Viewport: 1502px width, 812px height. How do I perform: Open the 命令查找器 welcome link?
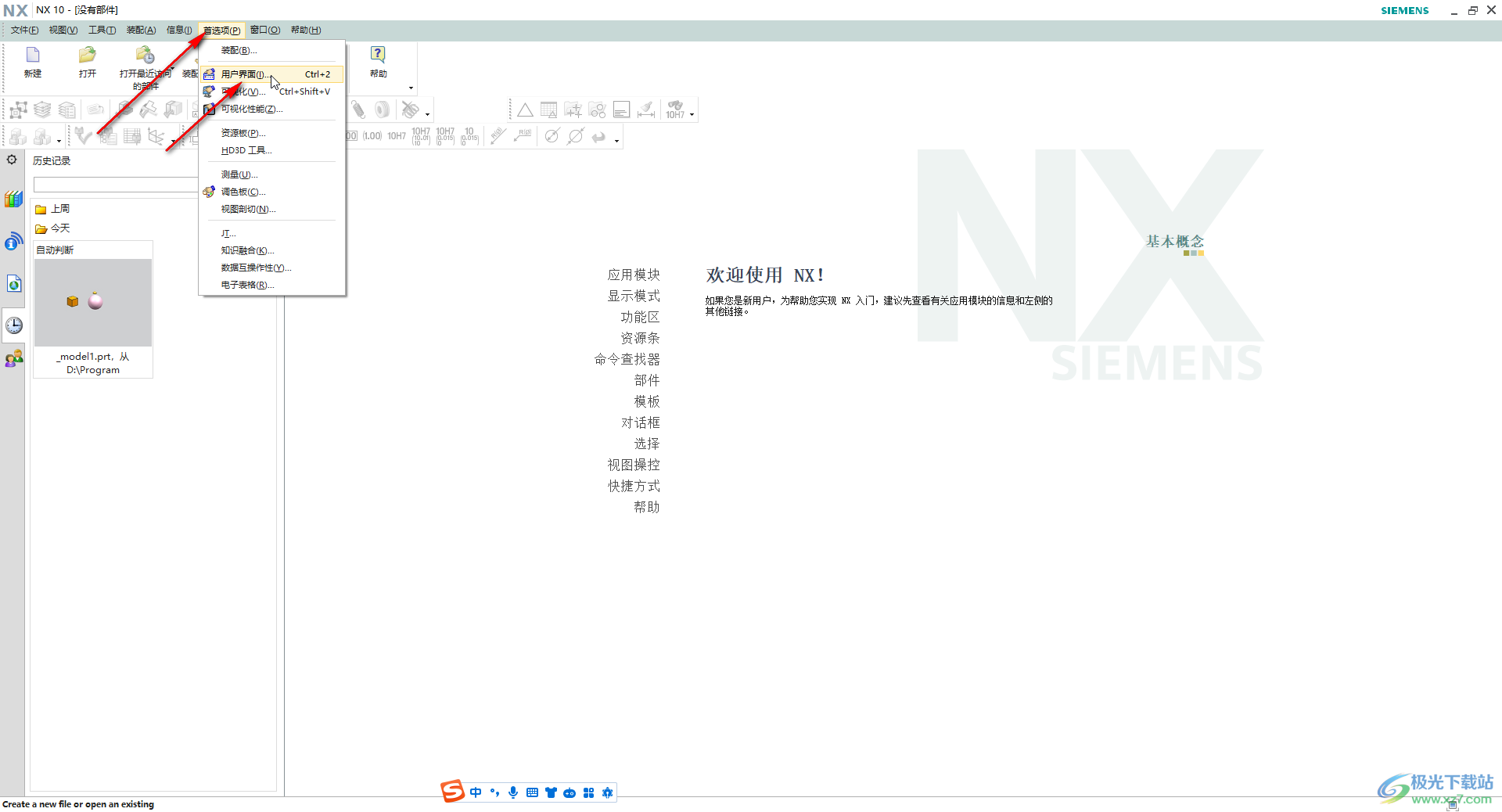627,359
